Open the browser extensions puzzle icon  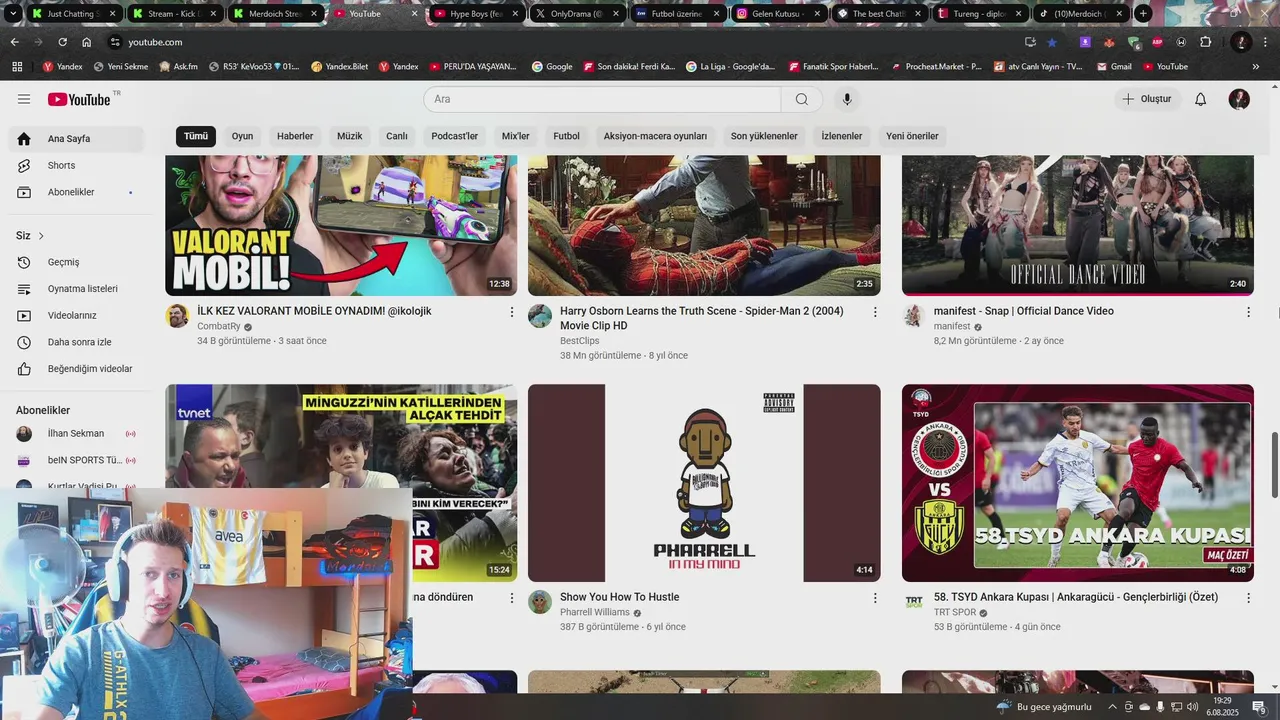(x=1205, y=42)
